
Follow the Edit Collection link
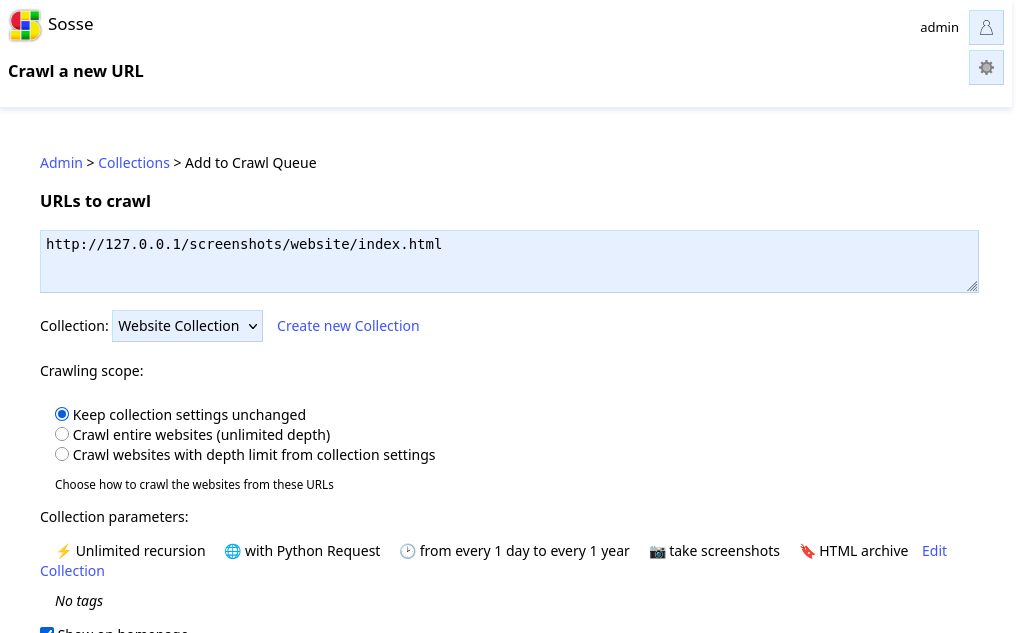click(934, 551)
